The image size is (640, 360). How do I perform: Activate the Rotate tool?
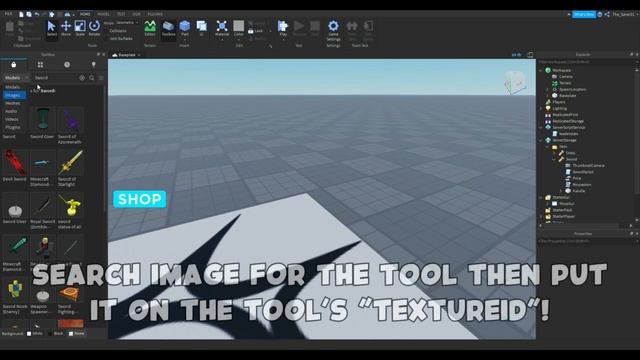pyautogui.click(x=94, y=29)
